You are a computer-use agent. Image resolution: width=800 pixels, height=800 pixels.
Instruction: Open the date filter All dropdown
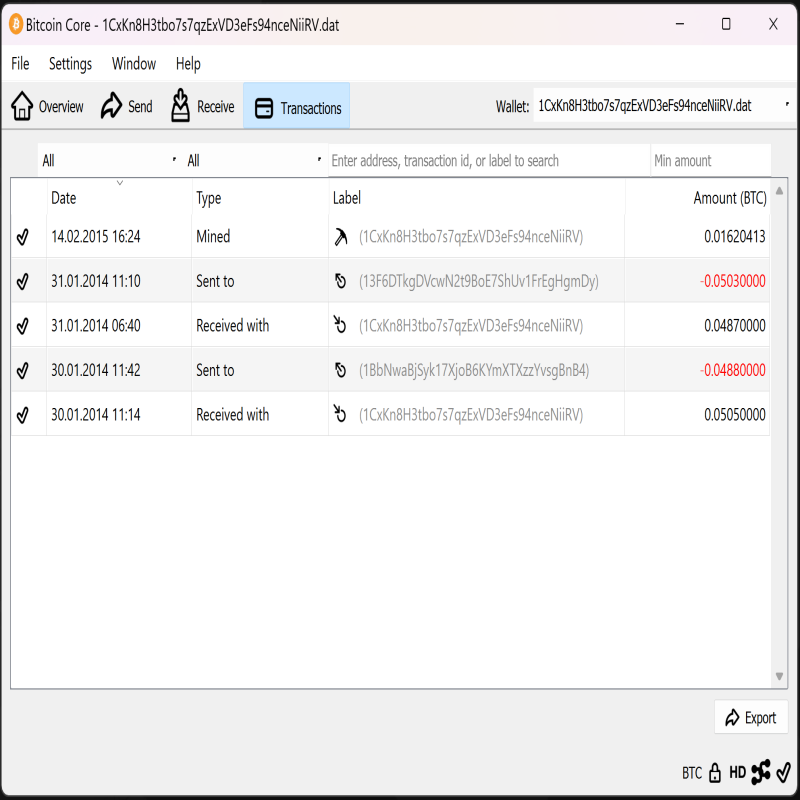[x=110, y=161]
